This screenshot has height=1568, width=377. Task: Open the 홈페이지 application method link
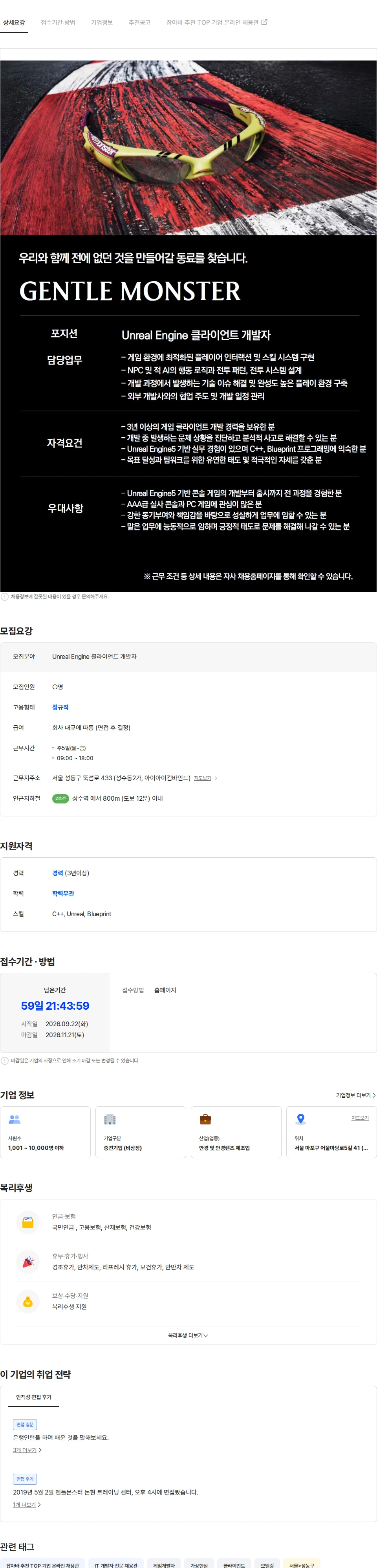pyautogui.click(x=165, y=990)
